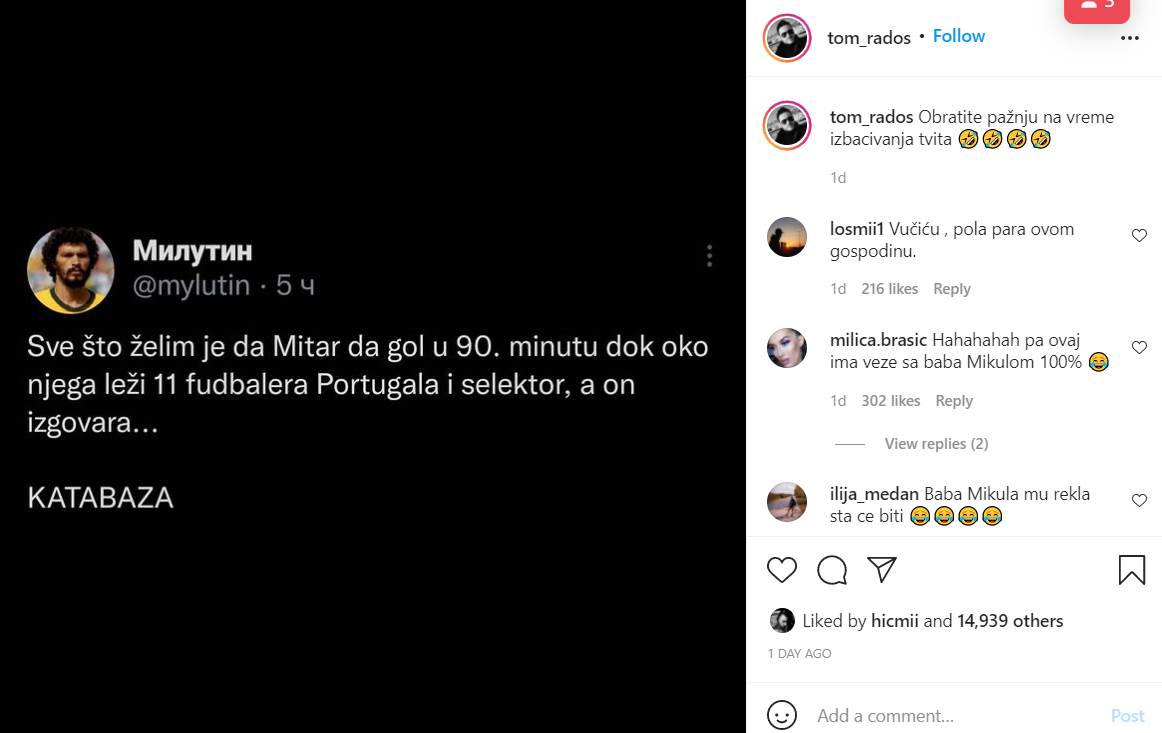Click the red notification badge at the top

(1096, 8)
